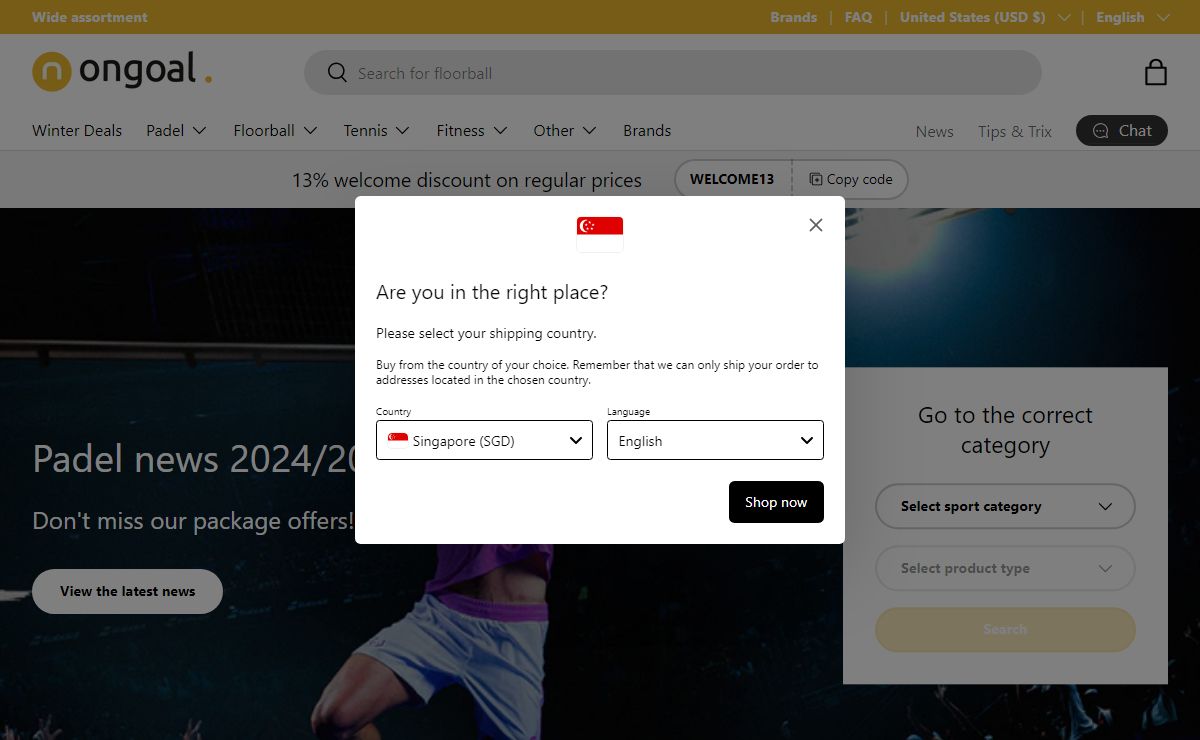Click View the latest news button
The image size is (1200, 740).
click(x=127, y=591)
